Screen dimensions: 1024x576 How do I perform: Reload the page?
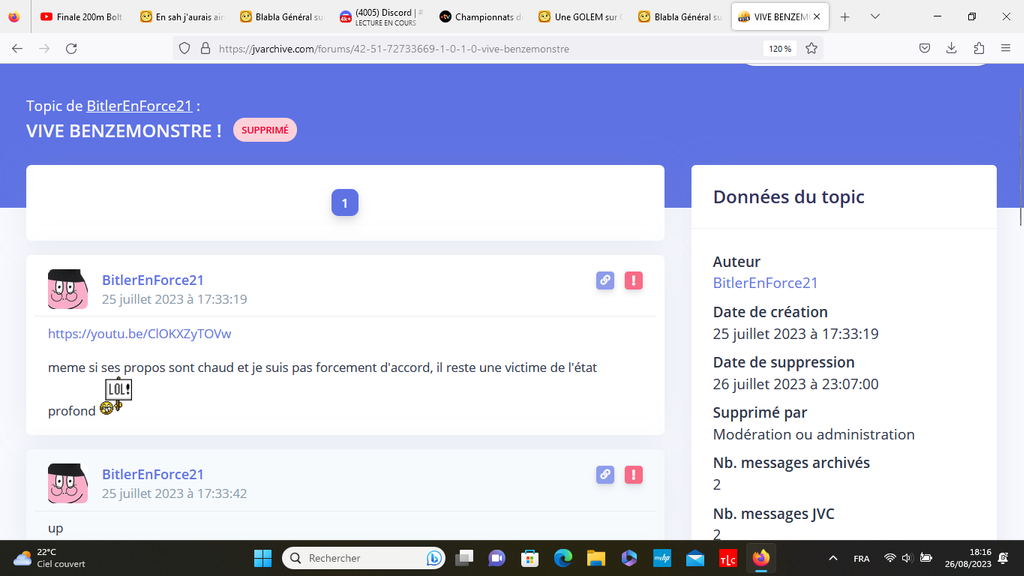tap(71, 48)
